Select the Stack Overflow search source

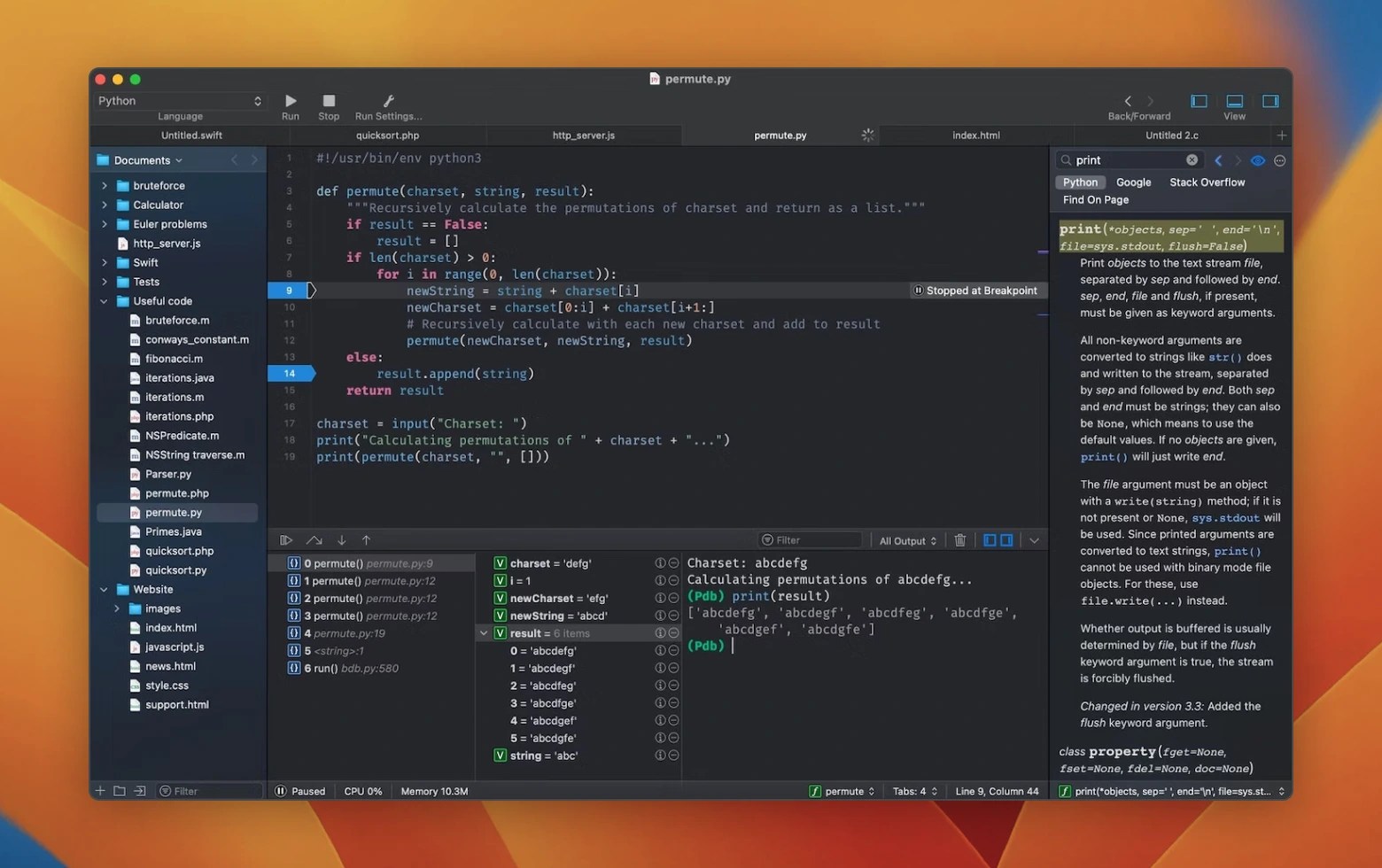[1207, 182]
